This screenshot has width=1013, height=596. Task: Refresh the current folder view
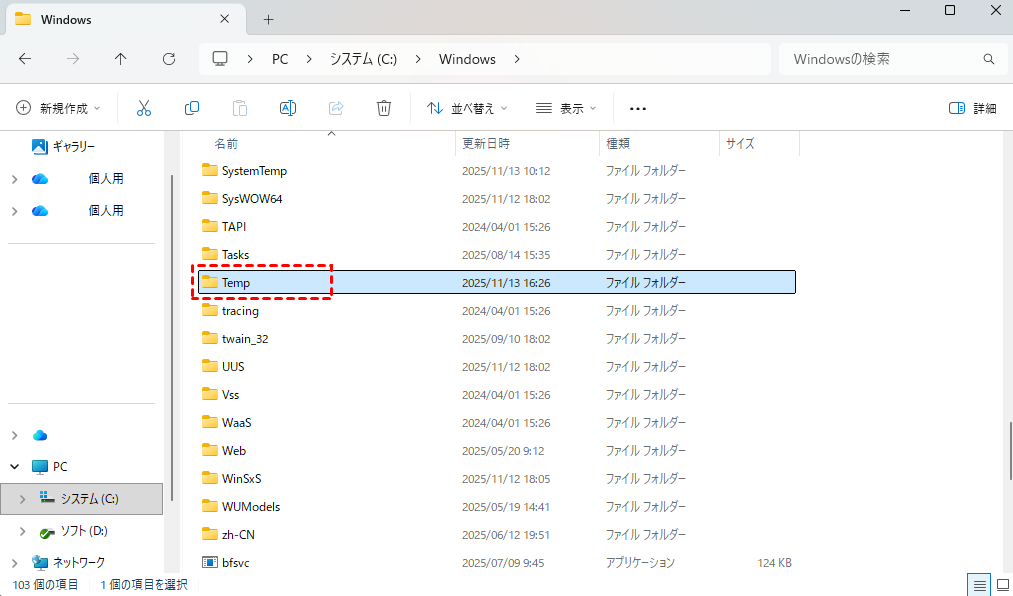(x=169, y=59)
